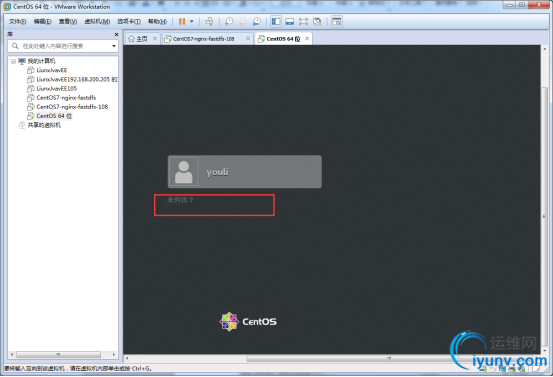The image size is (553, 377).
Task: Click the youli user avatar icon
Action: (184, 172)
